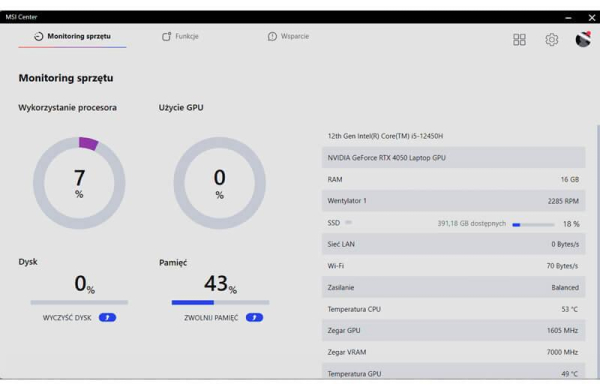
Task: Click the blue Wyczyść dysk button
Action: [x=107, y=318]
